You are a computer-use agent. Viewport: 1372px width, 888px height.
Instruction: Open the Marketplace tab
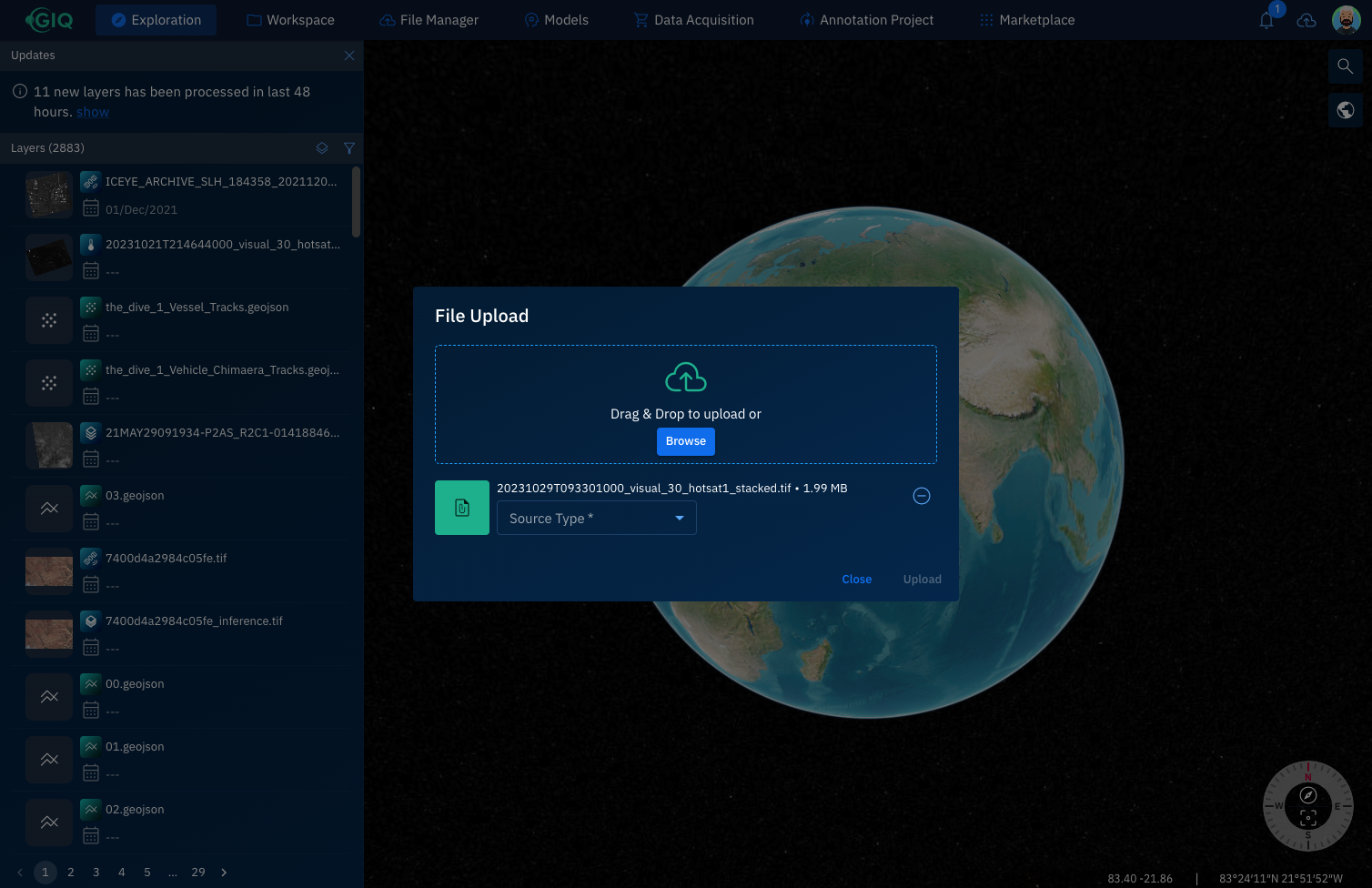pos(1027,20)
